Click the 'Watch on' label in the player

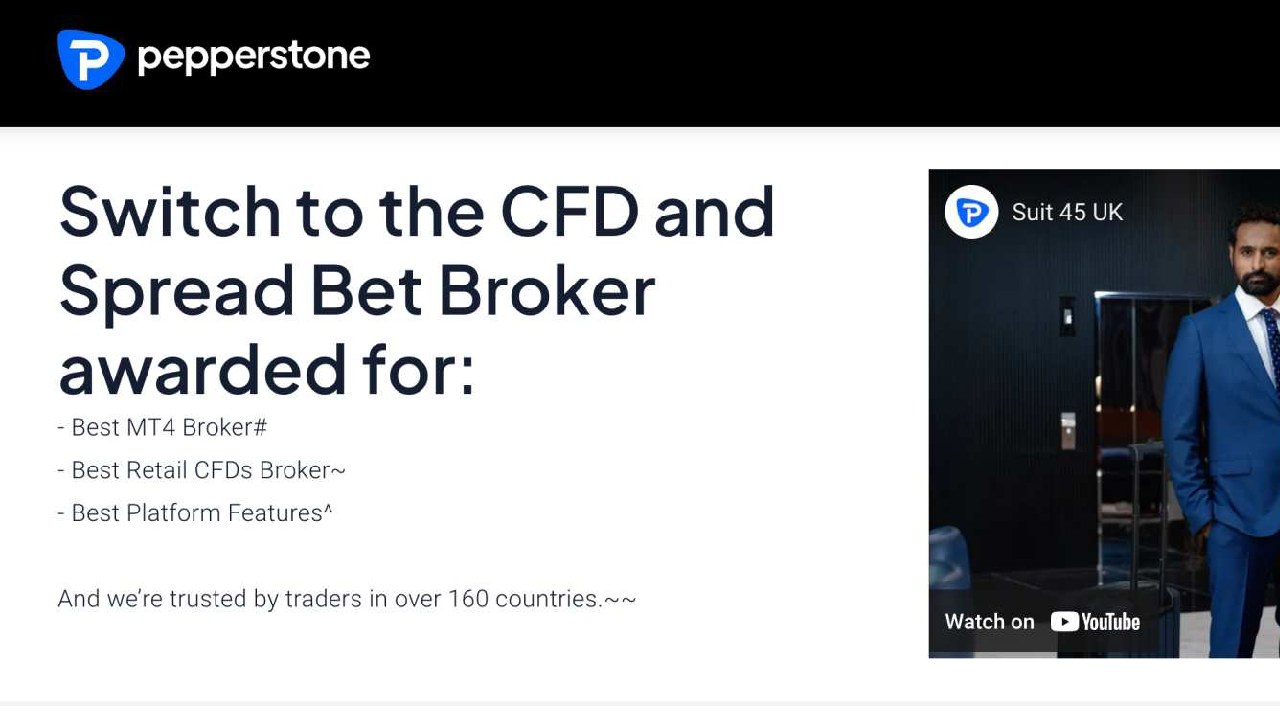[988, 622]
